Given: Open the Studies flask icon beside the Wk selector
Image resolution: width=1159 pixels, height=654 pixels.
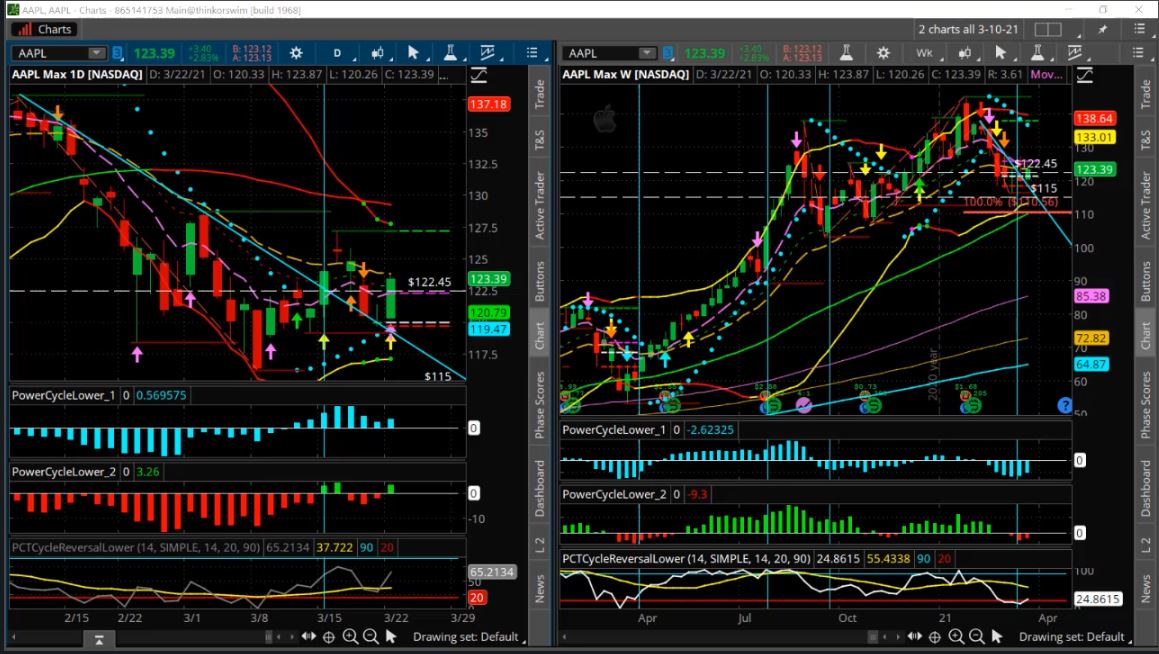Looking at the screenshot, I should tap(1038, 52).
